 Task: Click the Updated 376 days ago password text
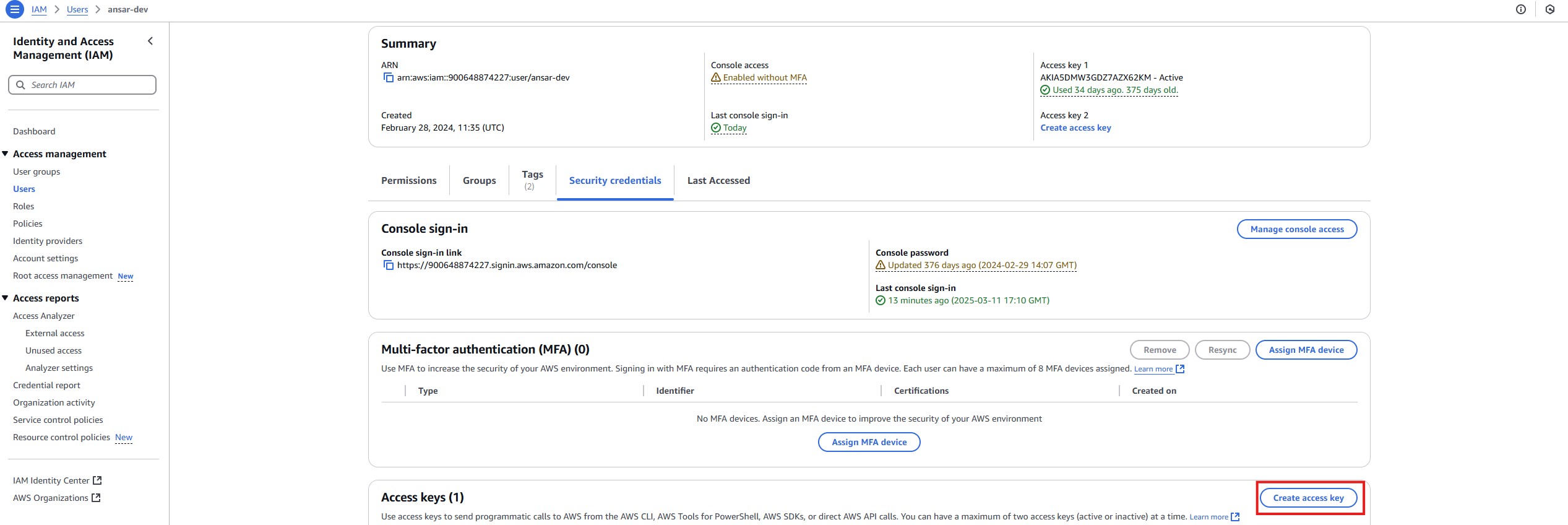(982, 265)
